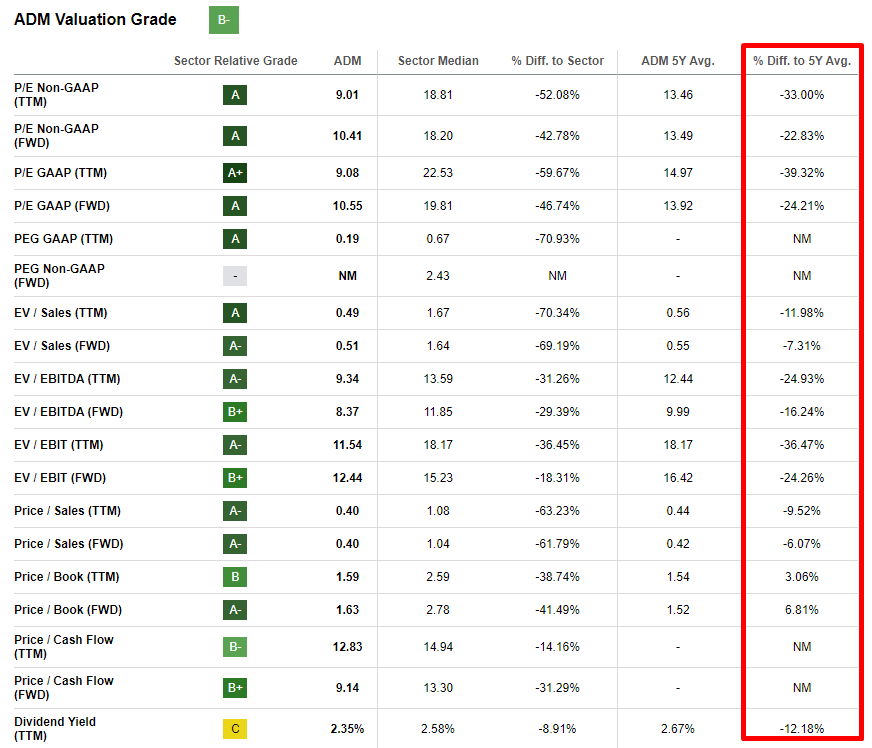Select the A- grade badge for EV / Sales FWD
The height and width of the screenshot is (748, 872).
click(234, 346)
